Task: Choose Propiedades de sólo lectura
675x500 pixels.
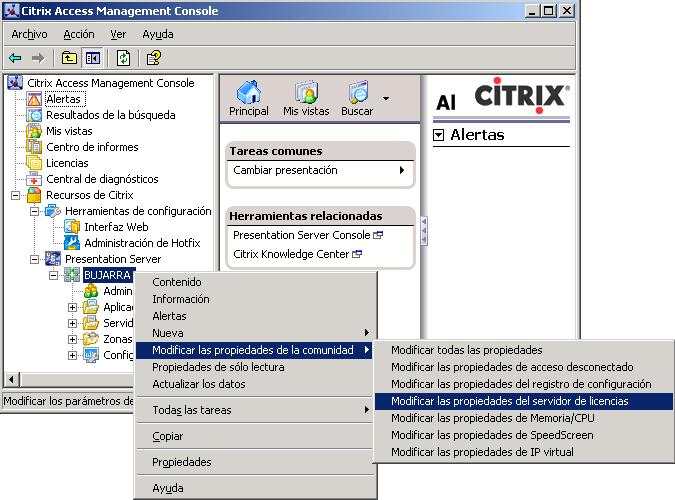Action: [256, 367]
